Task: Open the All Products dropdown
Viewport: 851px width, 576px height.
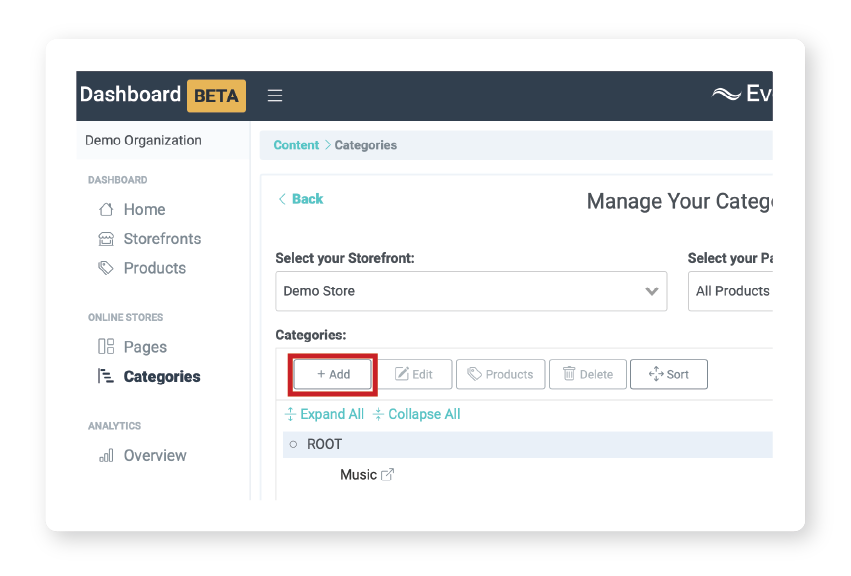Action: (731, 291)
